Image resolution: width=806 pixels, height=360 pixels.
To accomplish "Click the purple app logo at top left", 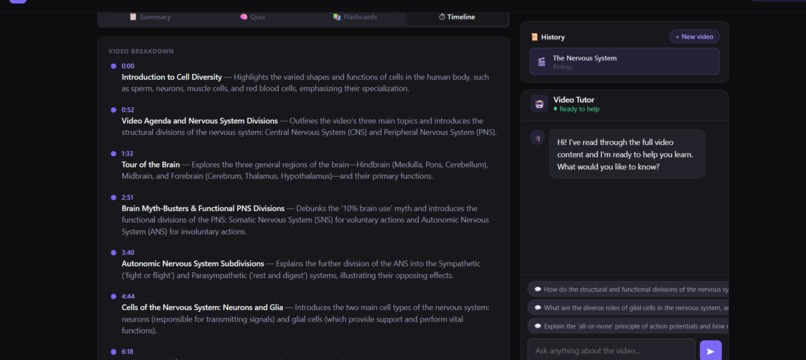I will pos(18,2).
